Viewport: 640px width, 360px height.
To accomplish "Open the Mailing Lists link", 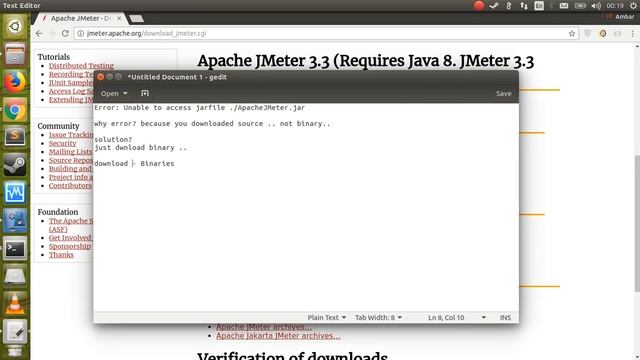I will coord(71,152).
